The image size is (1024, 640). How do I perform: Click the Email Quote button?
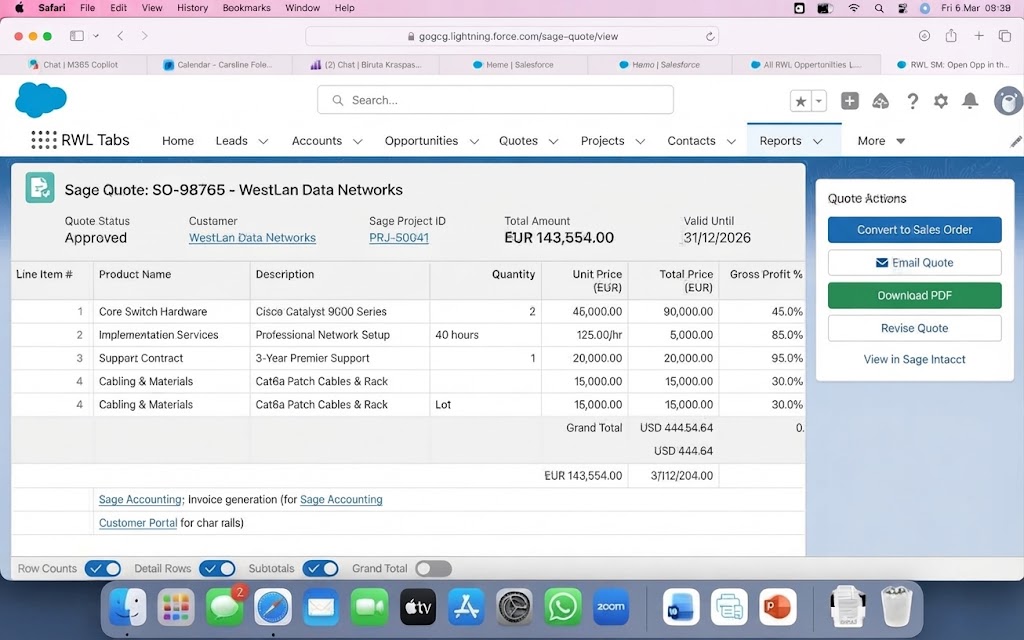(914, 263)
